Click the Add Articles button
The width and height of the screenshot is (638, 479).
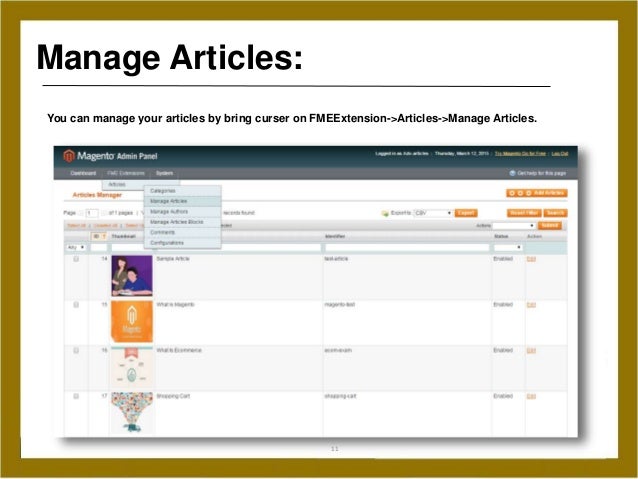pyautogui.click(x=537, y=193)
